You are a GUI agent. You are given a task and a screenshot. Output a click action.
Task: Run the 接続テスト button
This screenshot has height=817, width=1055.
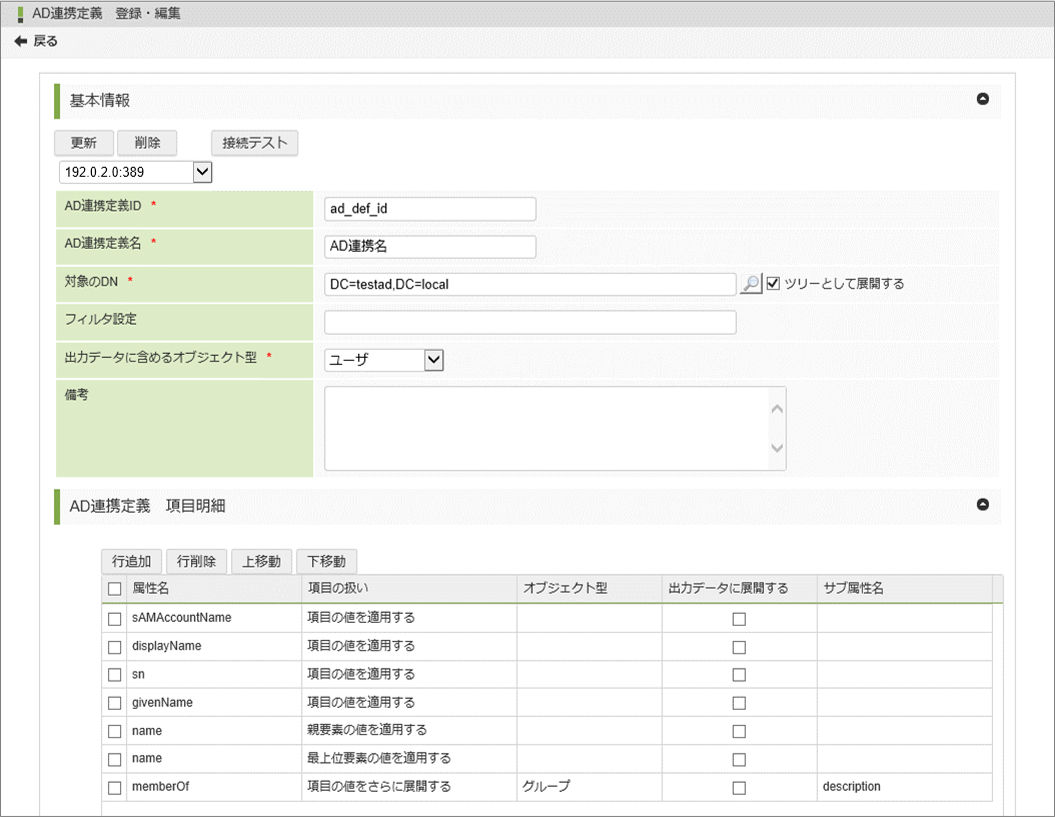point(254,143)
